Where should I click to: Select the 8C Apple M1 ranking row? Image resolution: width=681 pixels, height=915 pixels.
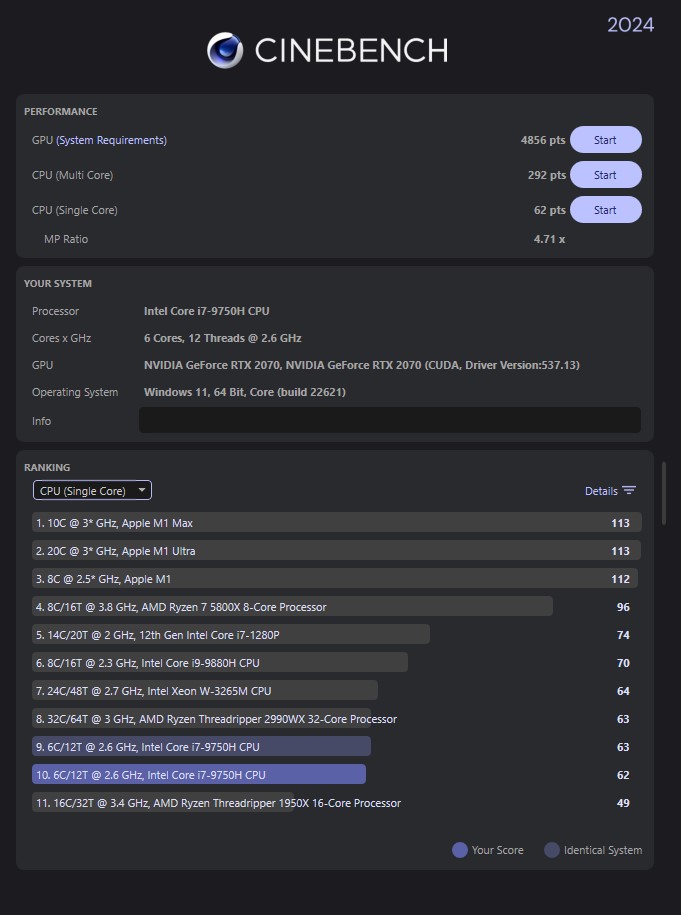[x=335, y=578]
